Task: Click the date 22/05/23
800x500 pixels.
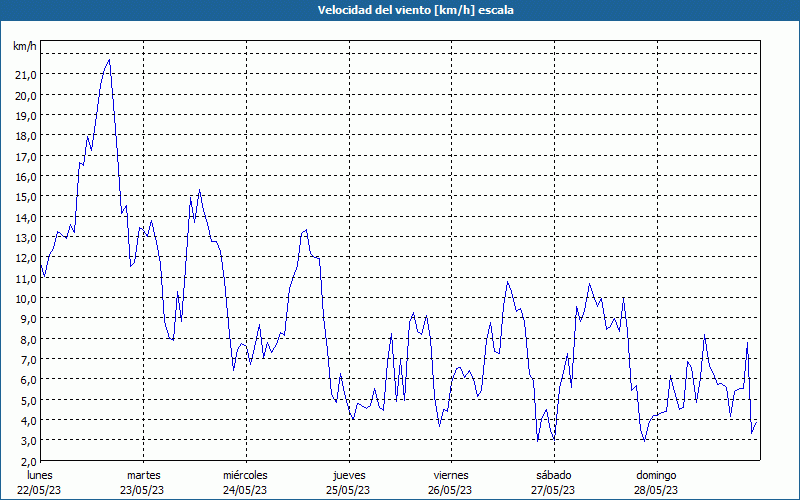Action: point(39,490)
